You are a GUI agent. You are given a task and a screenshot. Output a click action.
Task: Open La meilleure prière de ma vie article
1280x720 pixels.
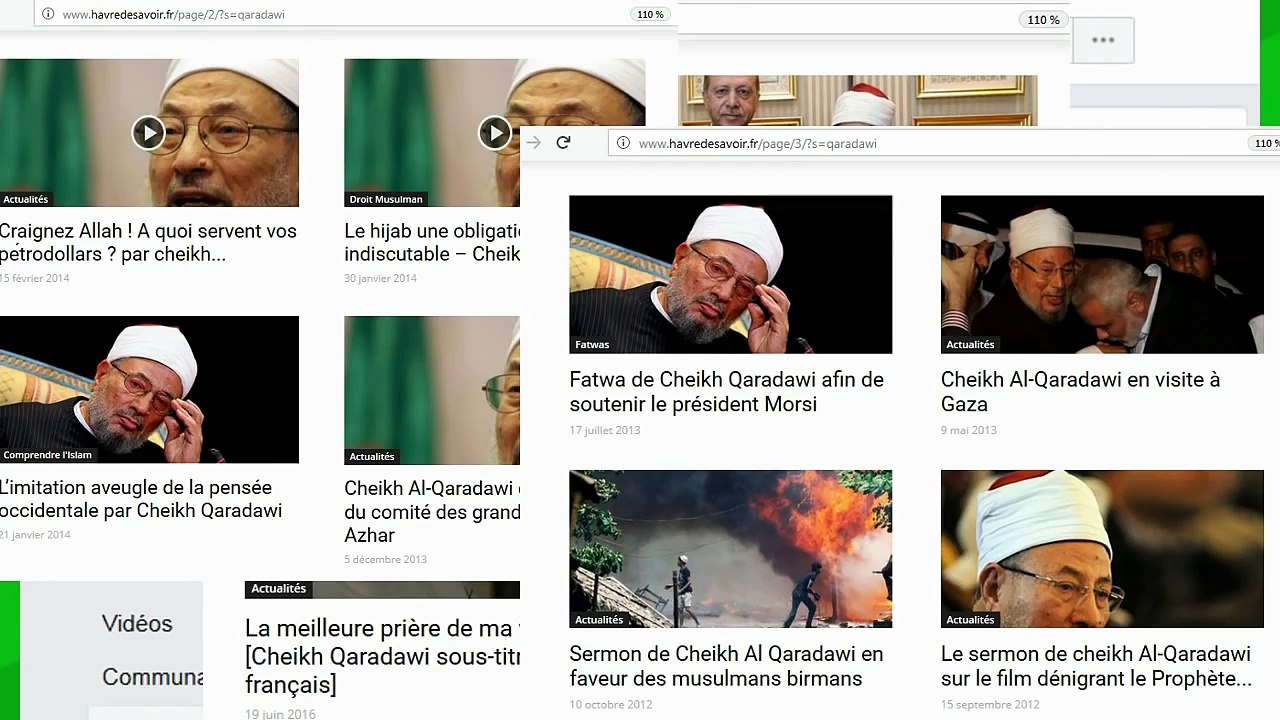coord(382,656)
